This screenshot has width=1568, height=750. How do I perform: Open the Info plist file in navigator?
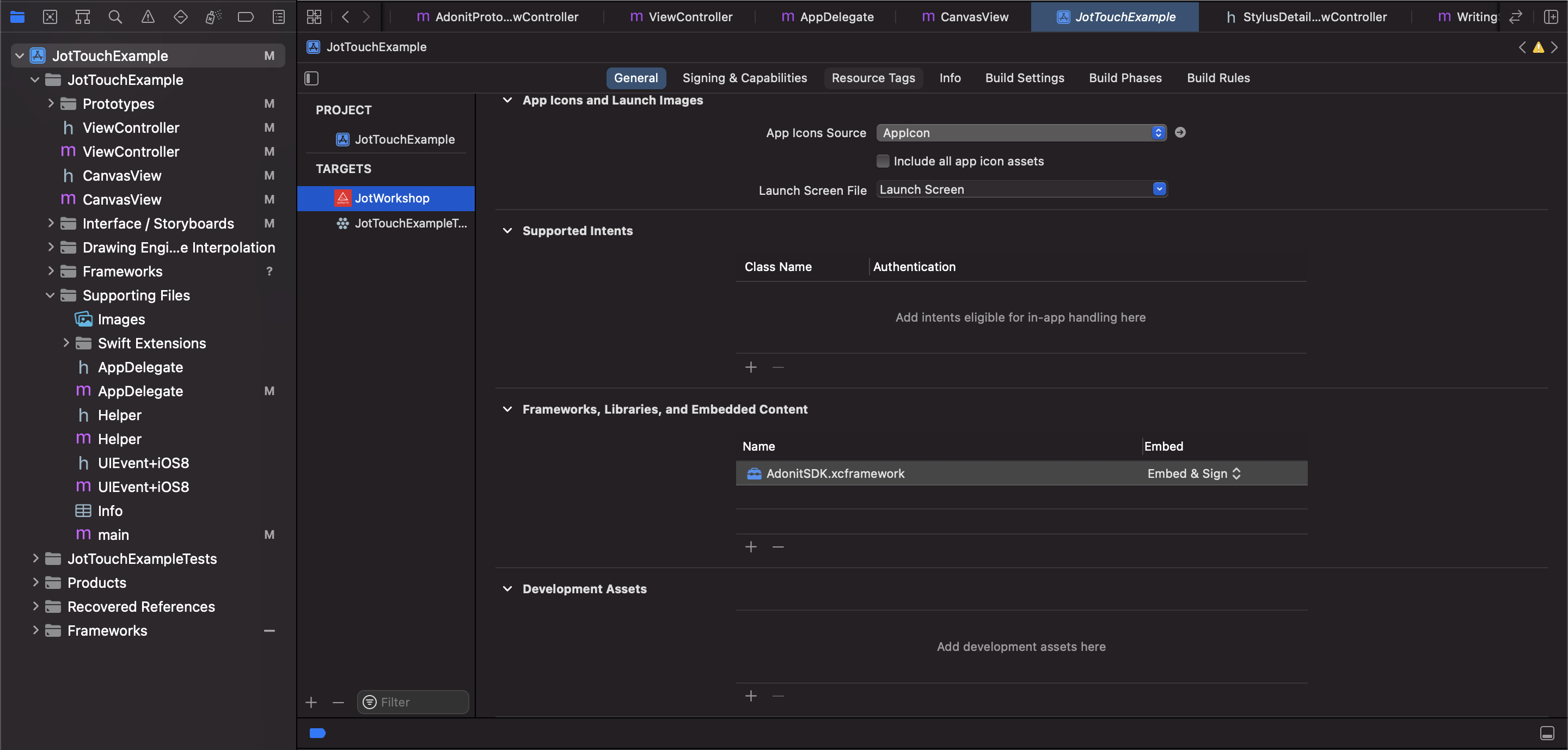coord(99,511)
